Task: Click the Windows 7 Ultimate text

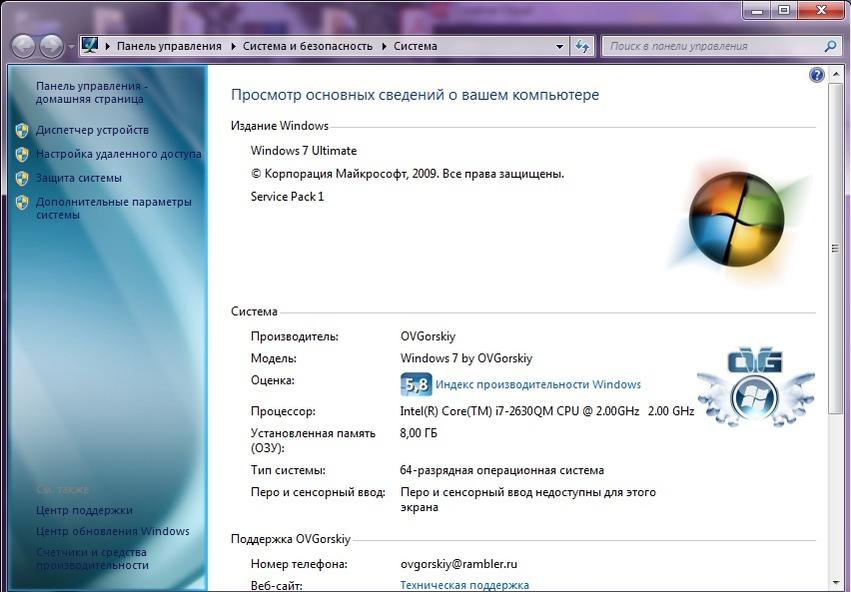Action: [x=304, y=151]
